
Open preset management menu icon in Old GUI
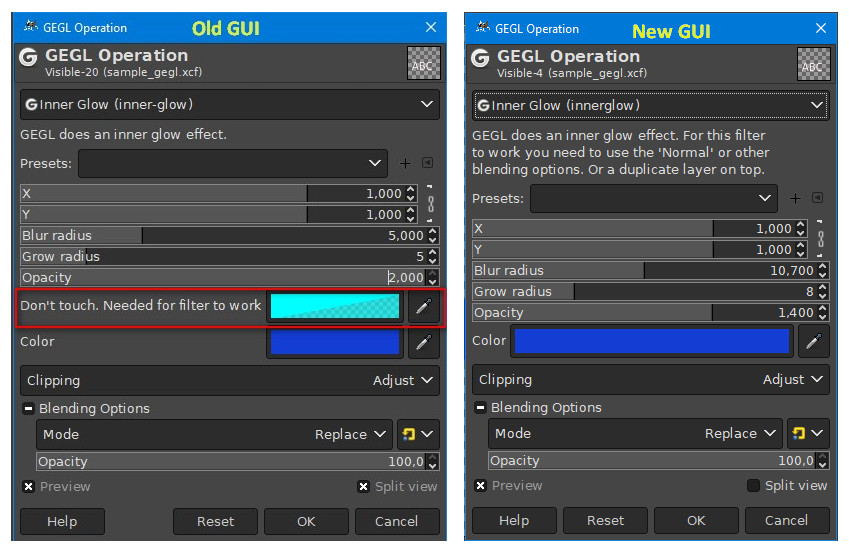tap(427, 162)
